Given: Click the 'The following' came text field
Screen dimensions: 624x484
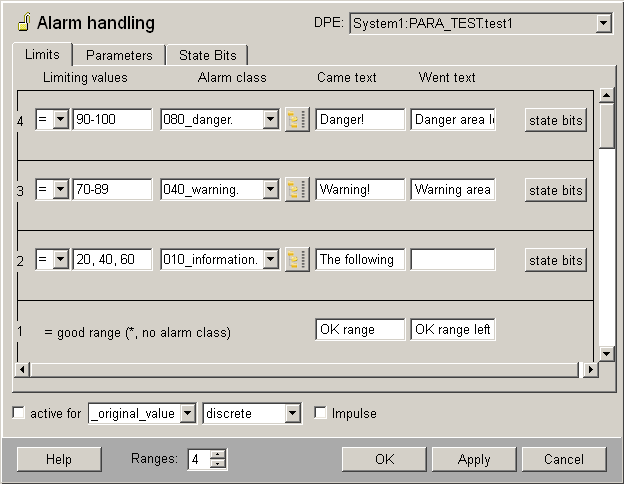Looking at the screenshot, I should click(x=360, y=259).
